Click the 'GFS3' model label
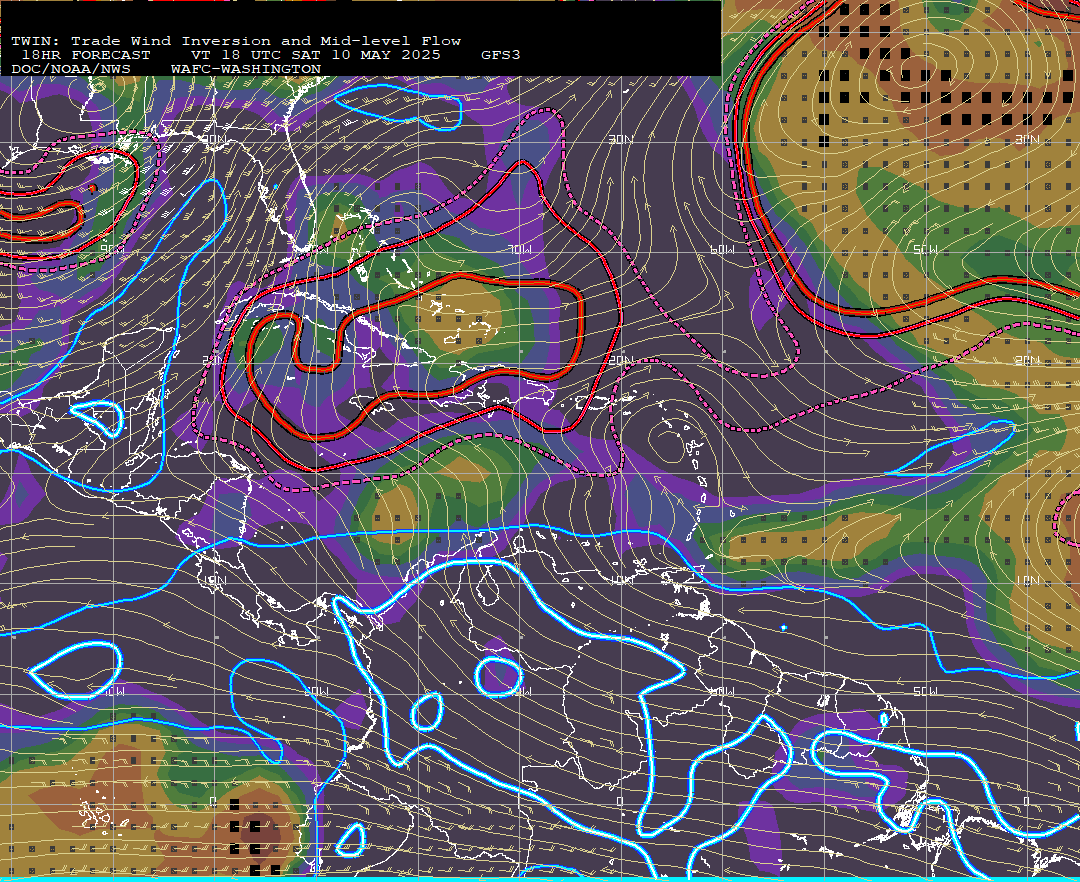This screenshot has width=1080, height=882. tap(501, 55)
